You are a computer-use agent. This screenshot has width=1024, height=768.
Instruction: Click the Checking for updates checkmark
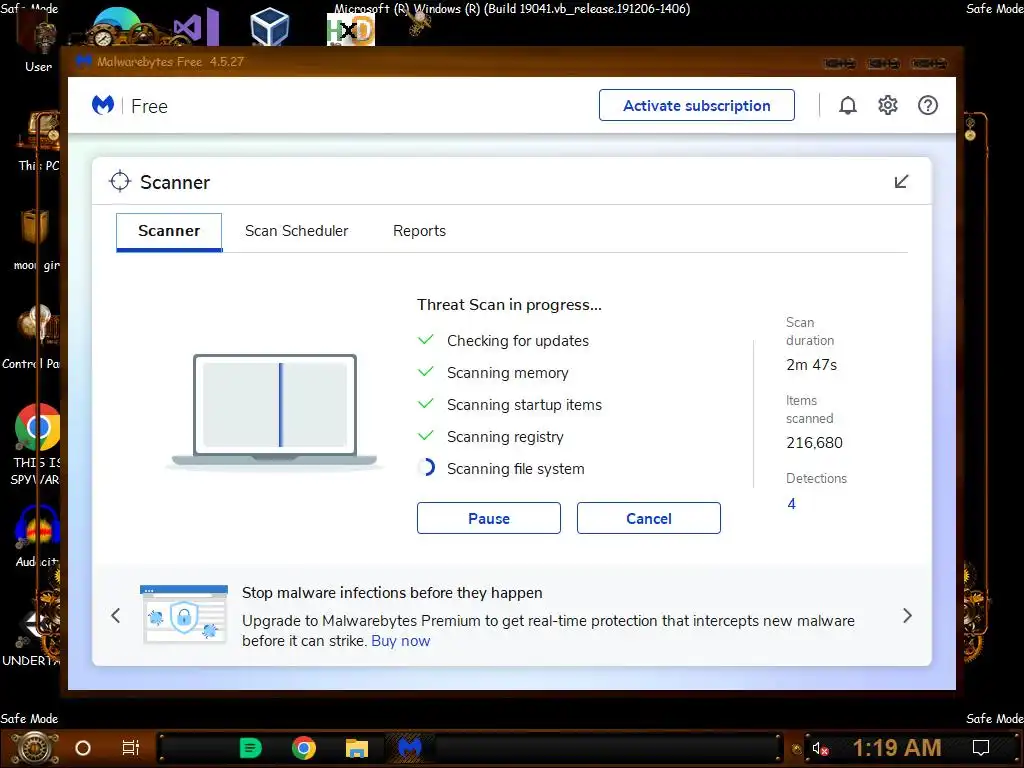426,340
